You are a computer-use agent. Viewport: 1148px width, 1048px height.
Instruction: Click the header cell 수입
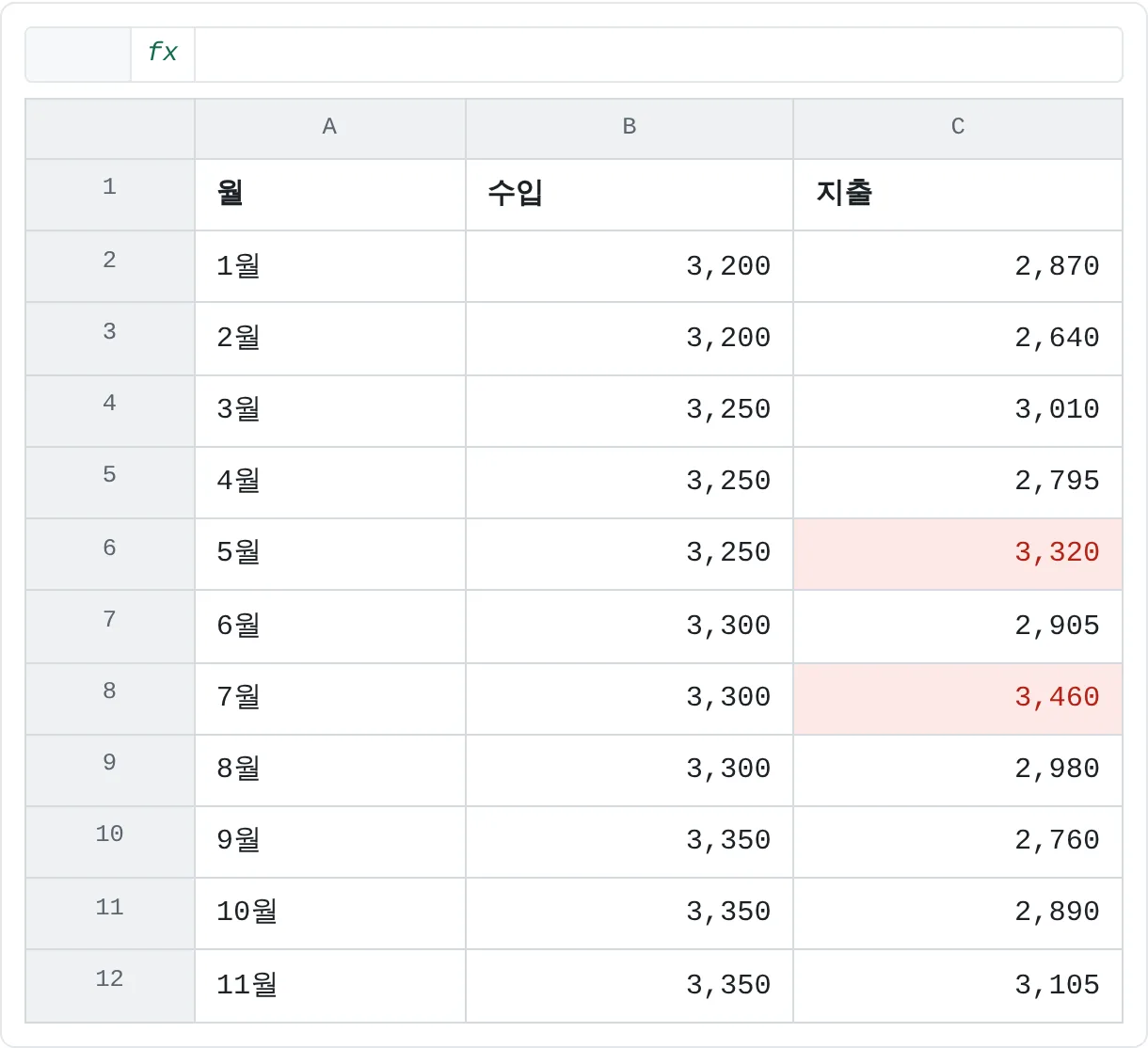[x=630, y=195]
